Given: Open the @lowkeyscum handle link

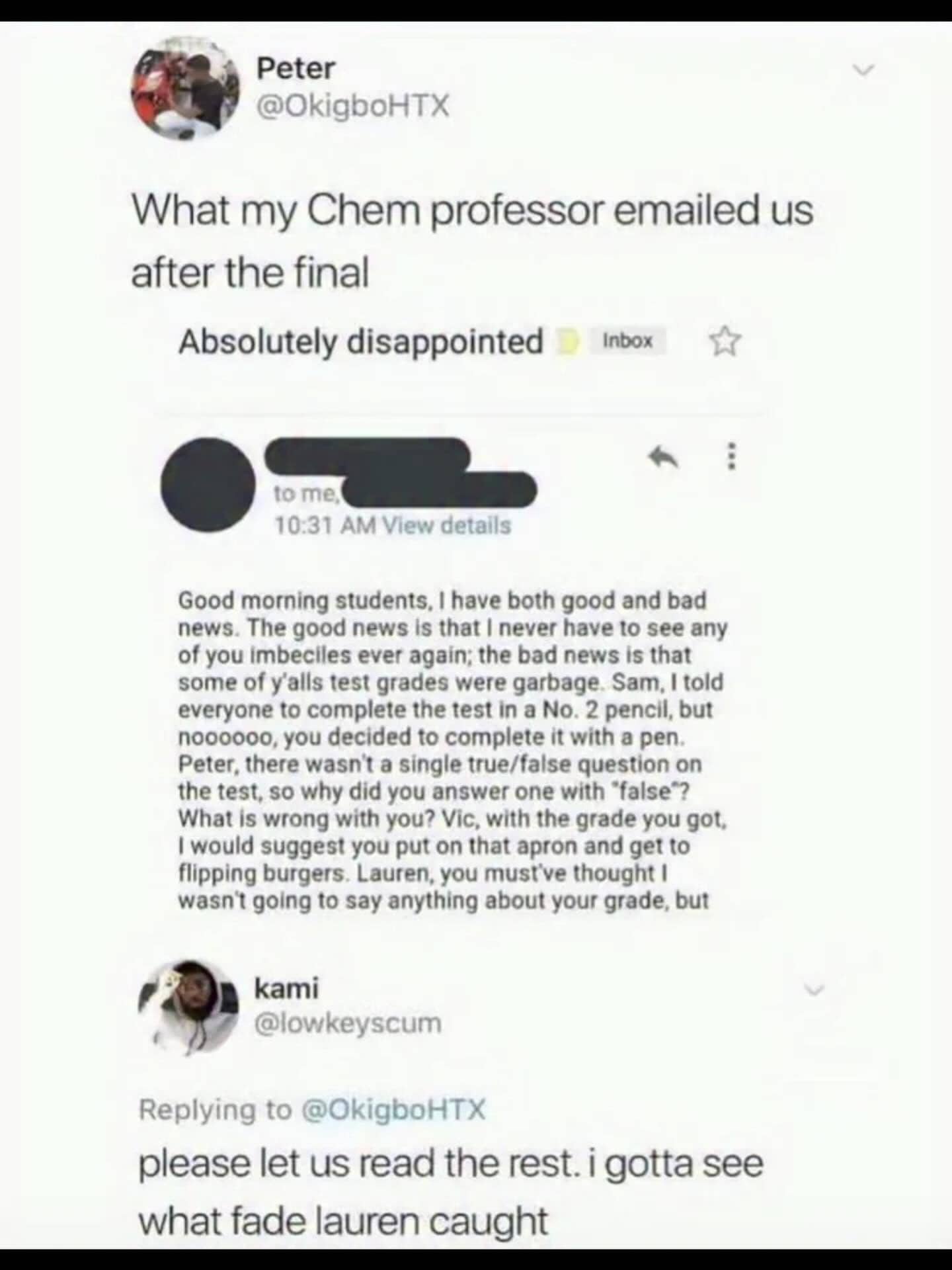Looking at the screenshot, I should [x=348, y=1023].
